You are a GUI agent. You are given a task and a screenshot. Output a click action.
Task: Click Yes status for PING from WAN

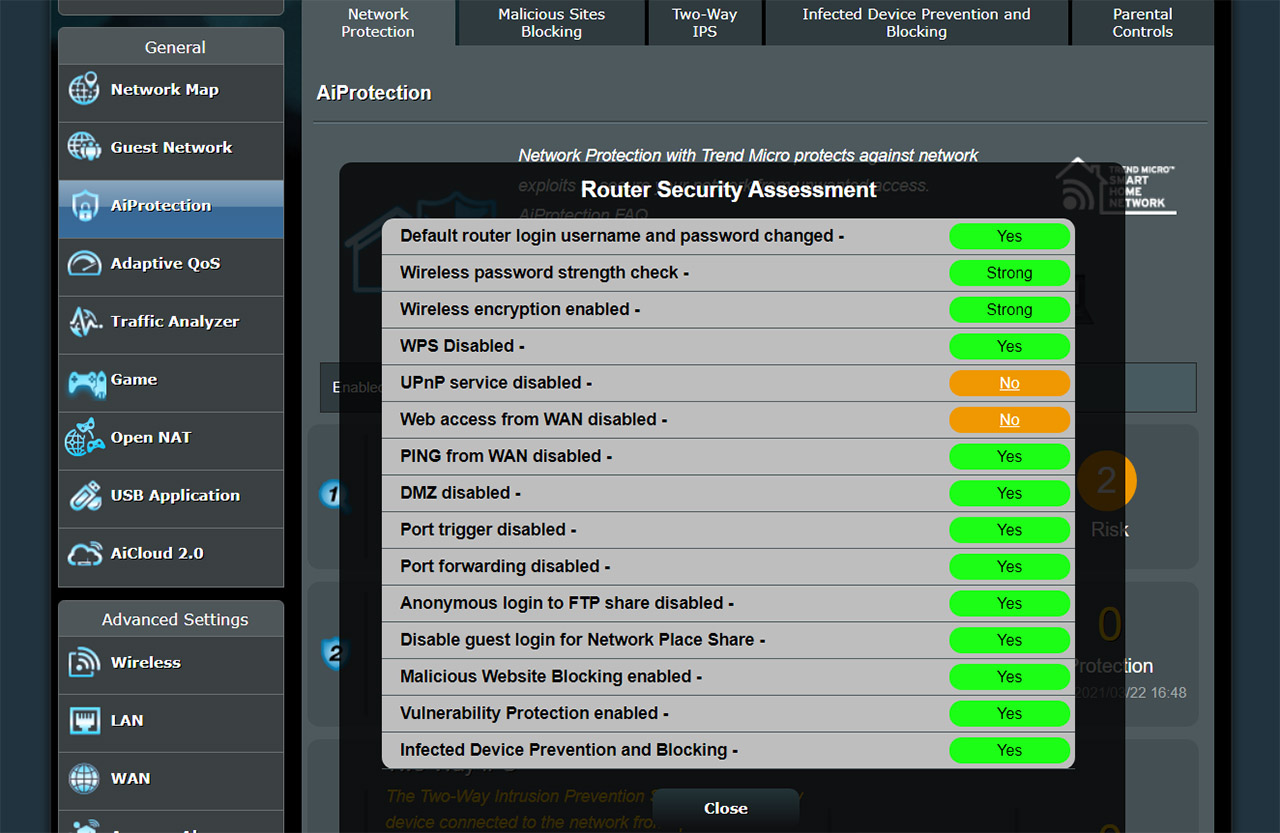point(1010,456)
